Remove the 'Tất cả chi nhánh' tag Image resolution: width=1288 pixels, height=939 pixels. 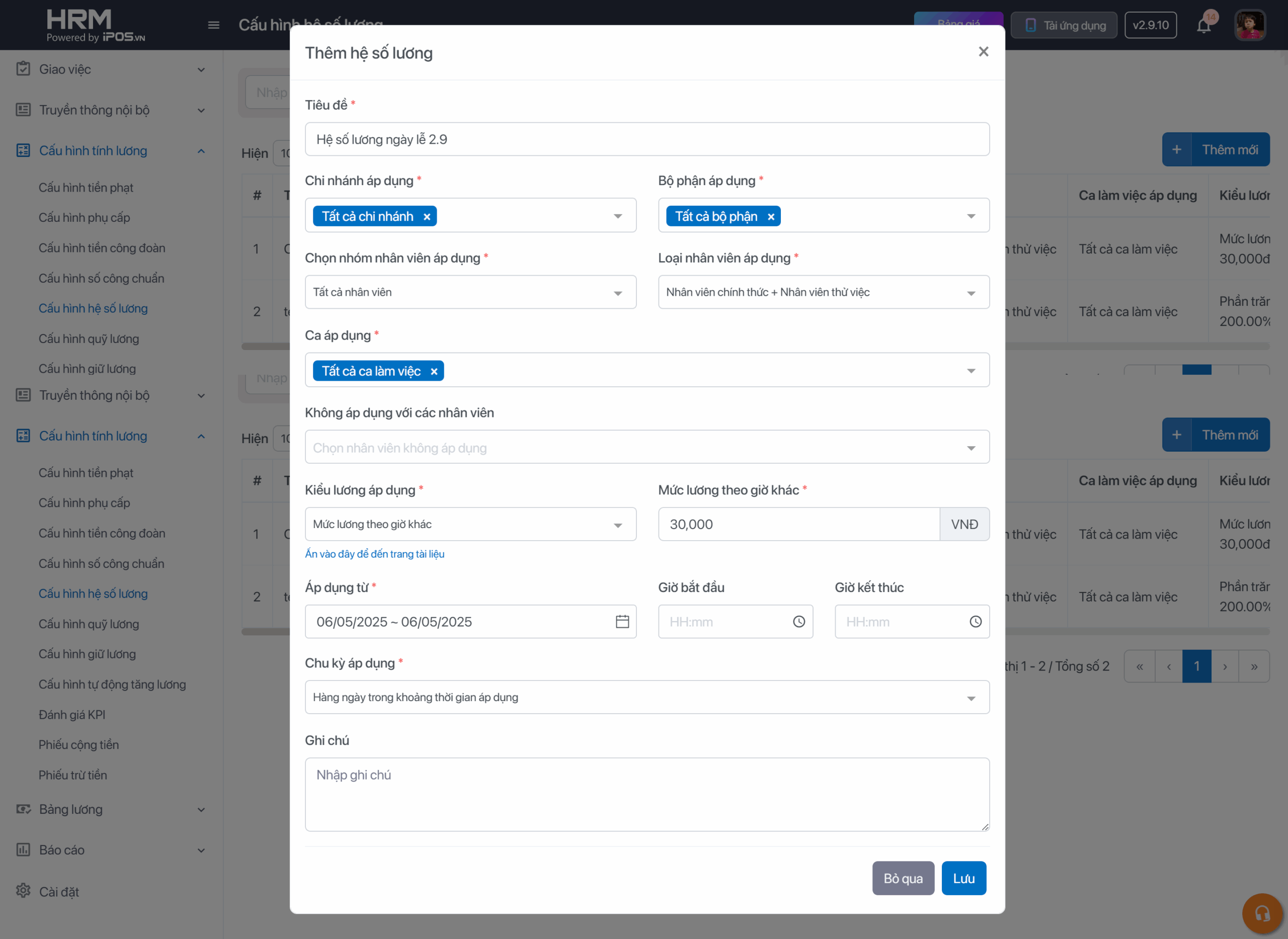427,217
